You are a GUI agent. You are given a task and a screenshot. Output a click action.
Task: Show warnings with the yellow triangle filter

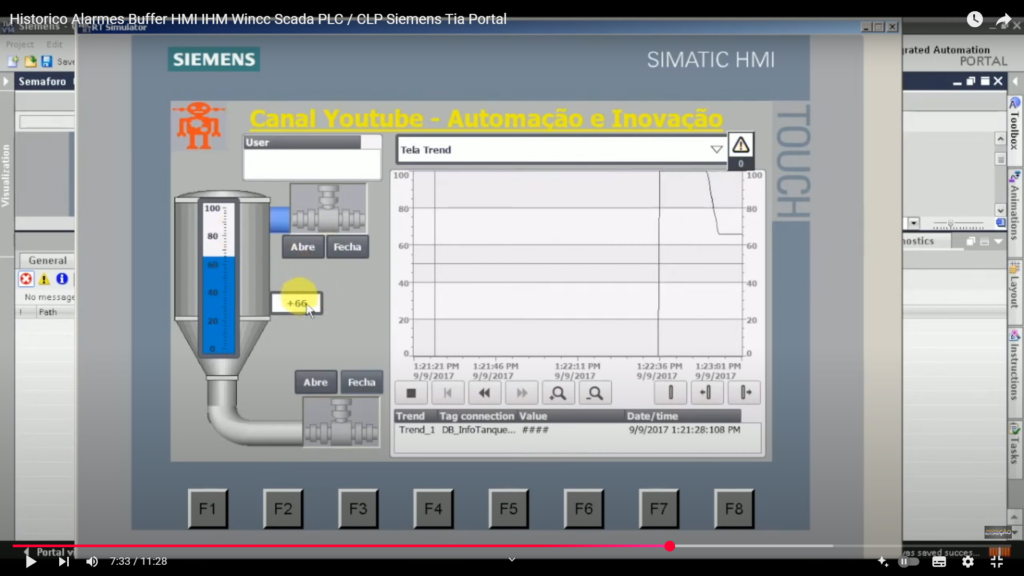pyautogui.click(x=44, y=280)
